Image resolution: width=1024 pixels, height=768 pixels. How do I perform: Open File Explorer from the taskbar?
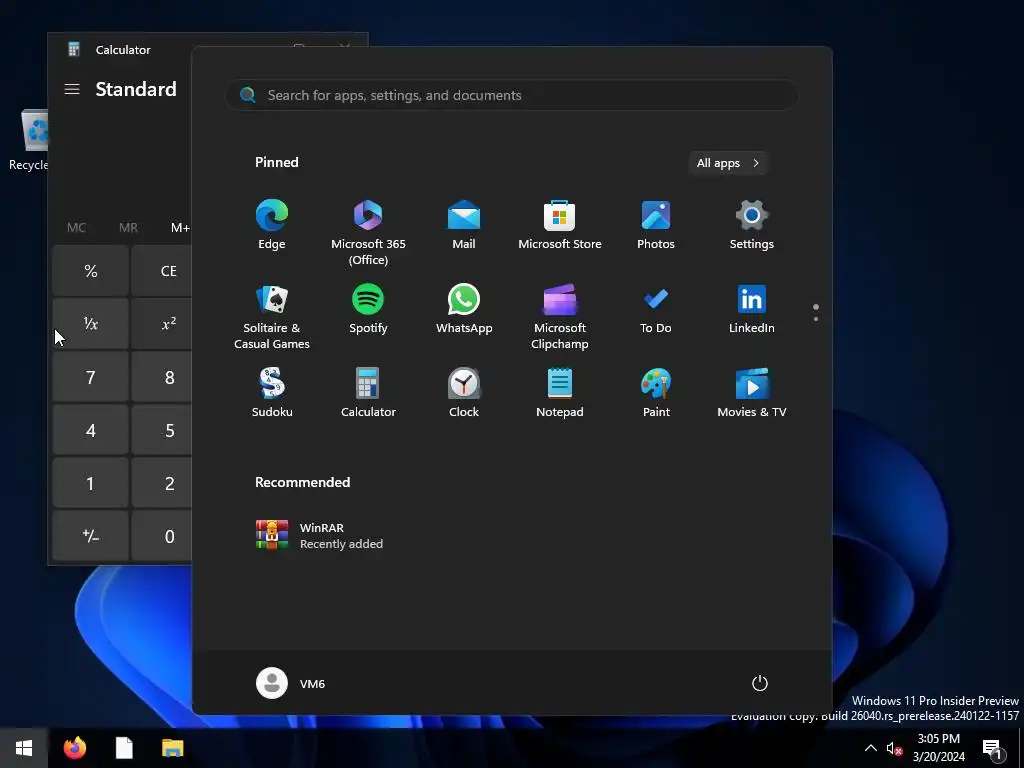(x=172, y=748)
